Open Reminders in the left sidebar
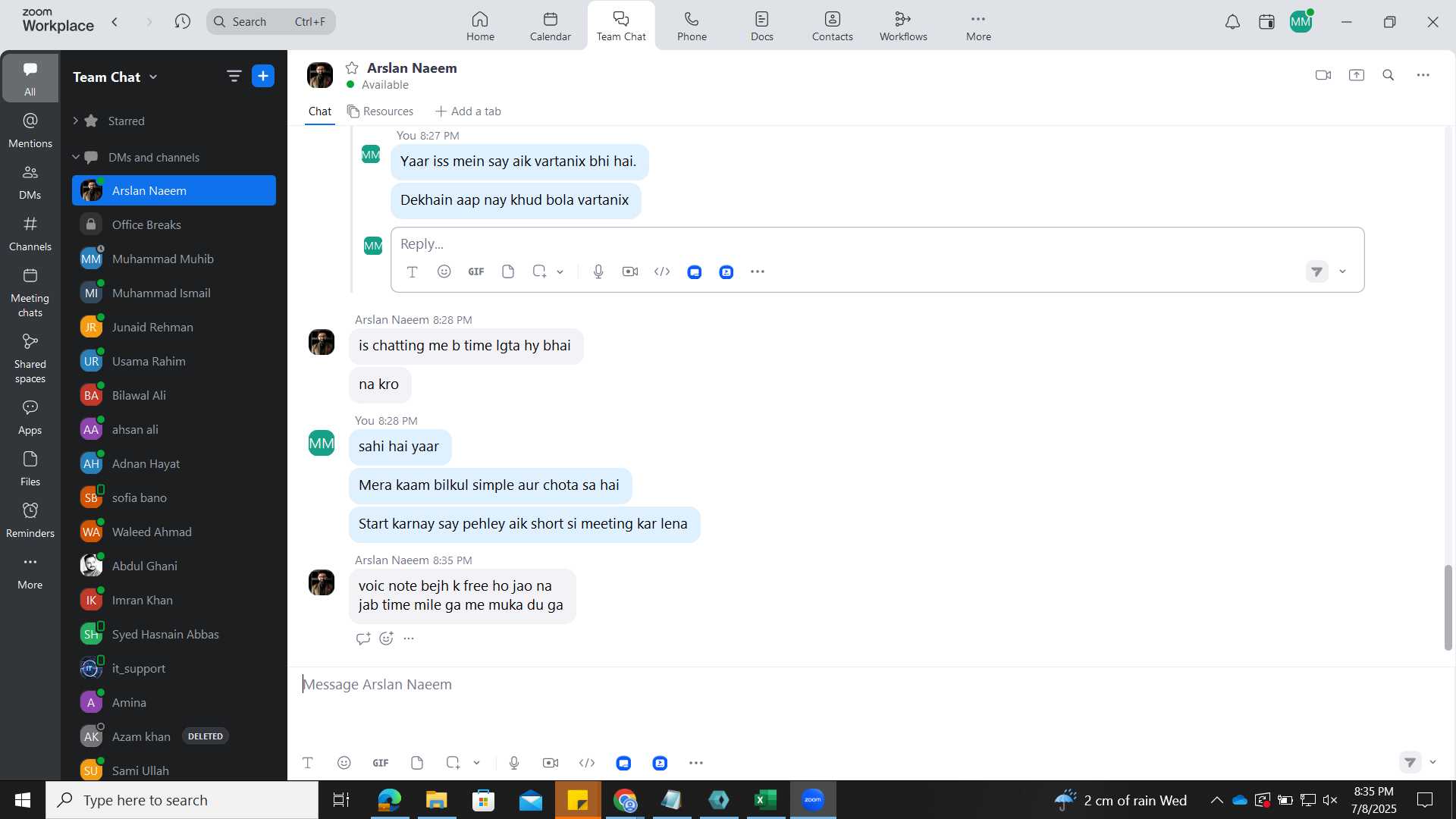The image size is (1456, 819). click(x=30, y=520)
